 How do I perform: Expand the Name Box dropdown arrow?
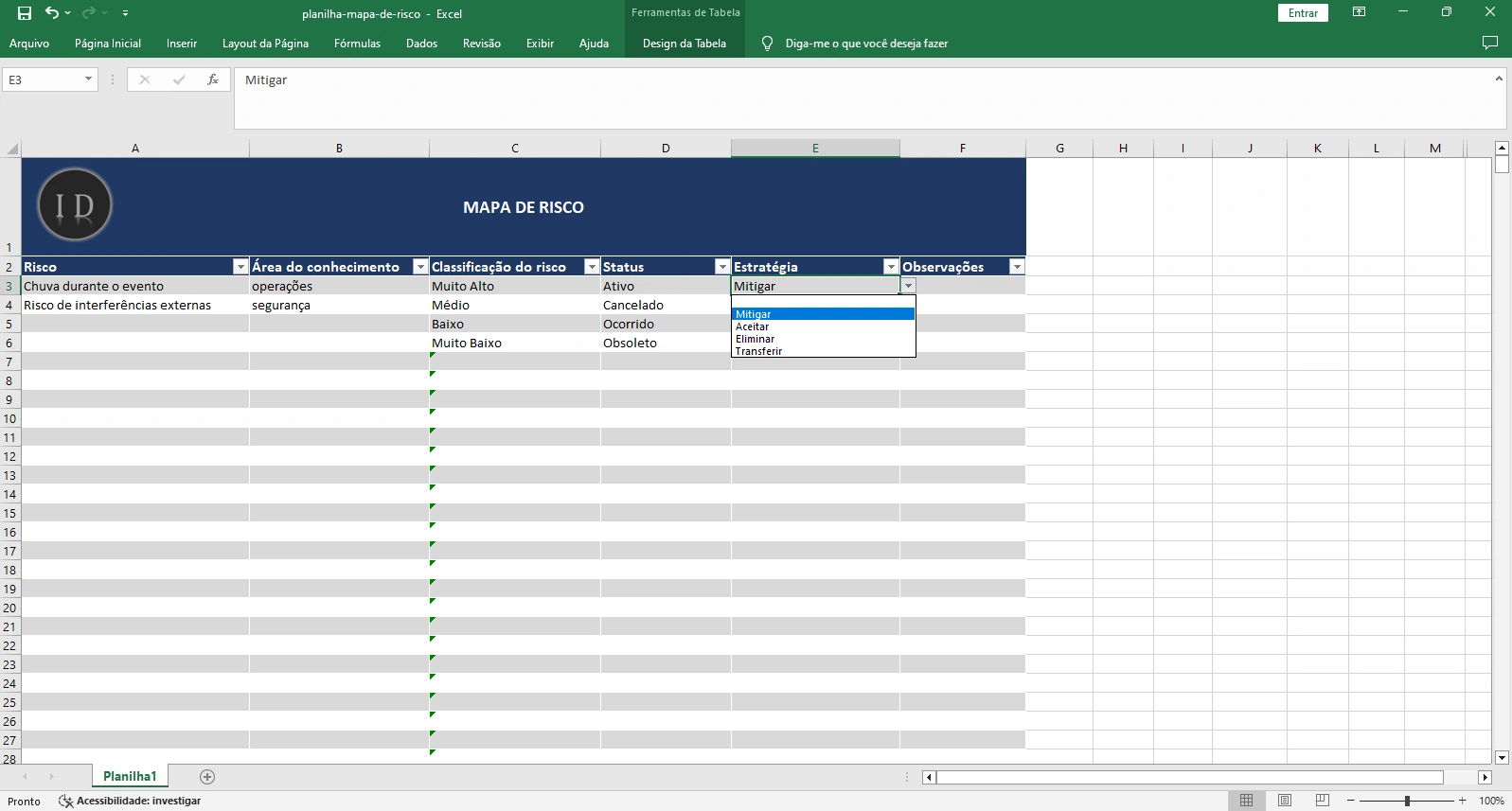point(88,79)
